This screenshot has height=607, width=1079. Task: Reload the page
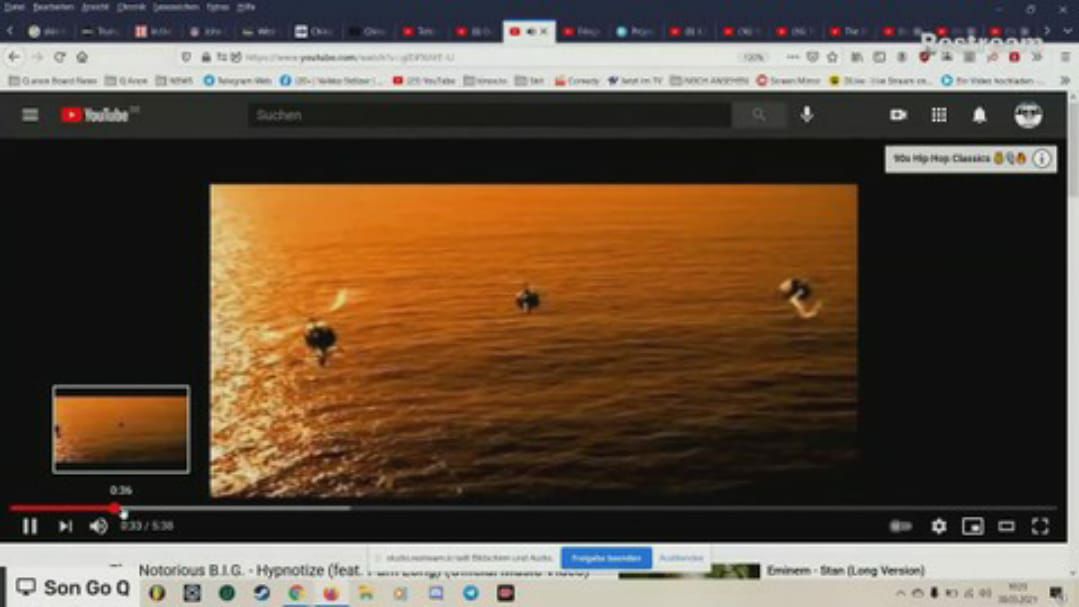click(60, 57)
